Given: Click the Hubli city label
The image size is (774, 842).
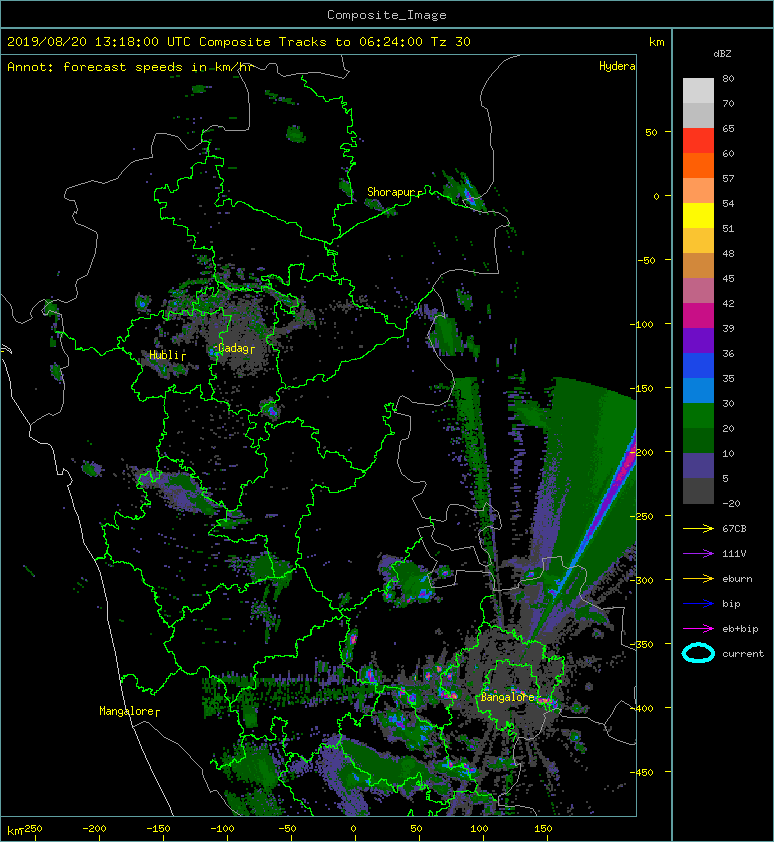Looking at the screenshot, I should click(164, 355).
